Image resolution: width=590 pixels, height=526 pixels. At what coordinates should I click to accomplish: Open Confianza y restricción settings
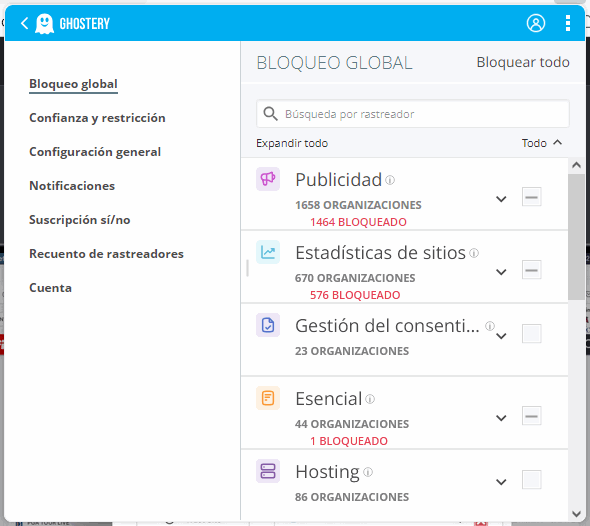click(97, 118)
